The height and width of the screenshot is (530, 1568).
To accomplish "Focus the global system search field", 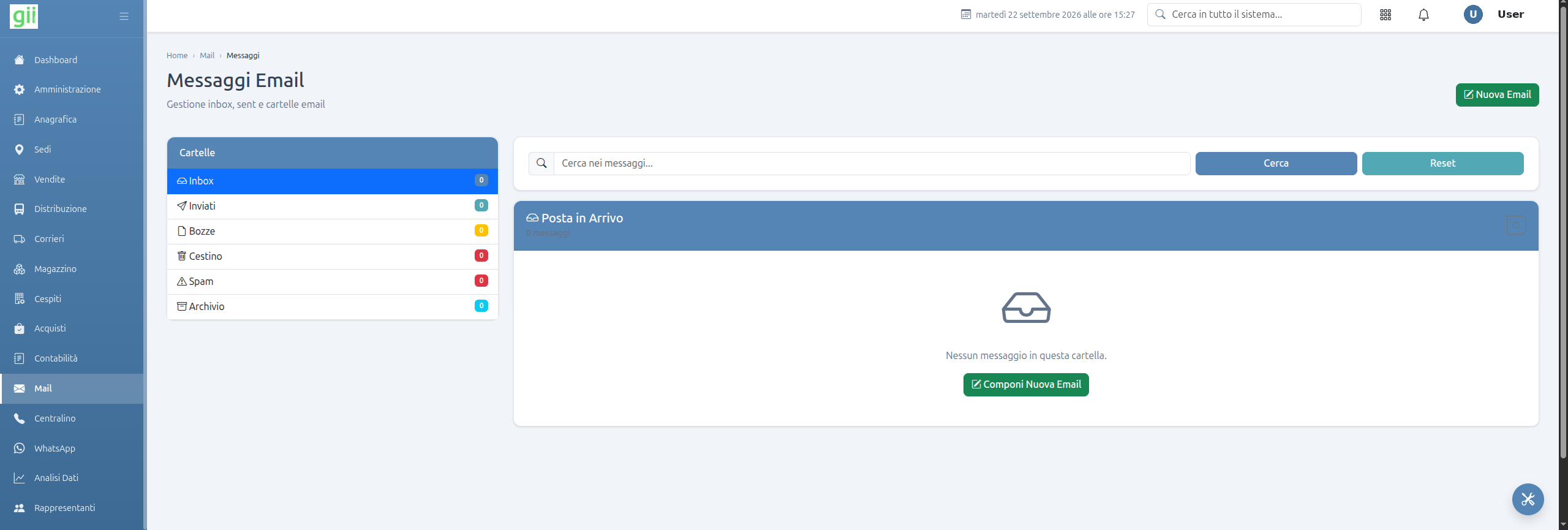I will [1254, 15].
